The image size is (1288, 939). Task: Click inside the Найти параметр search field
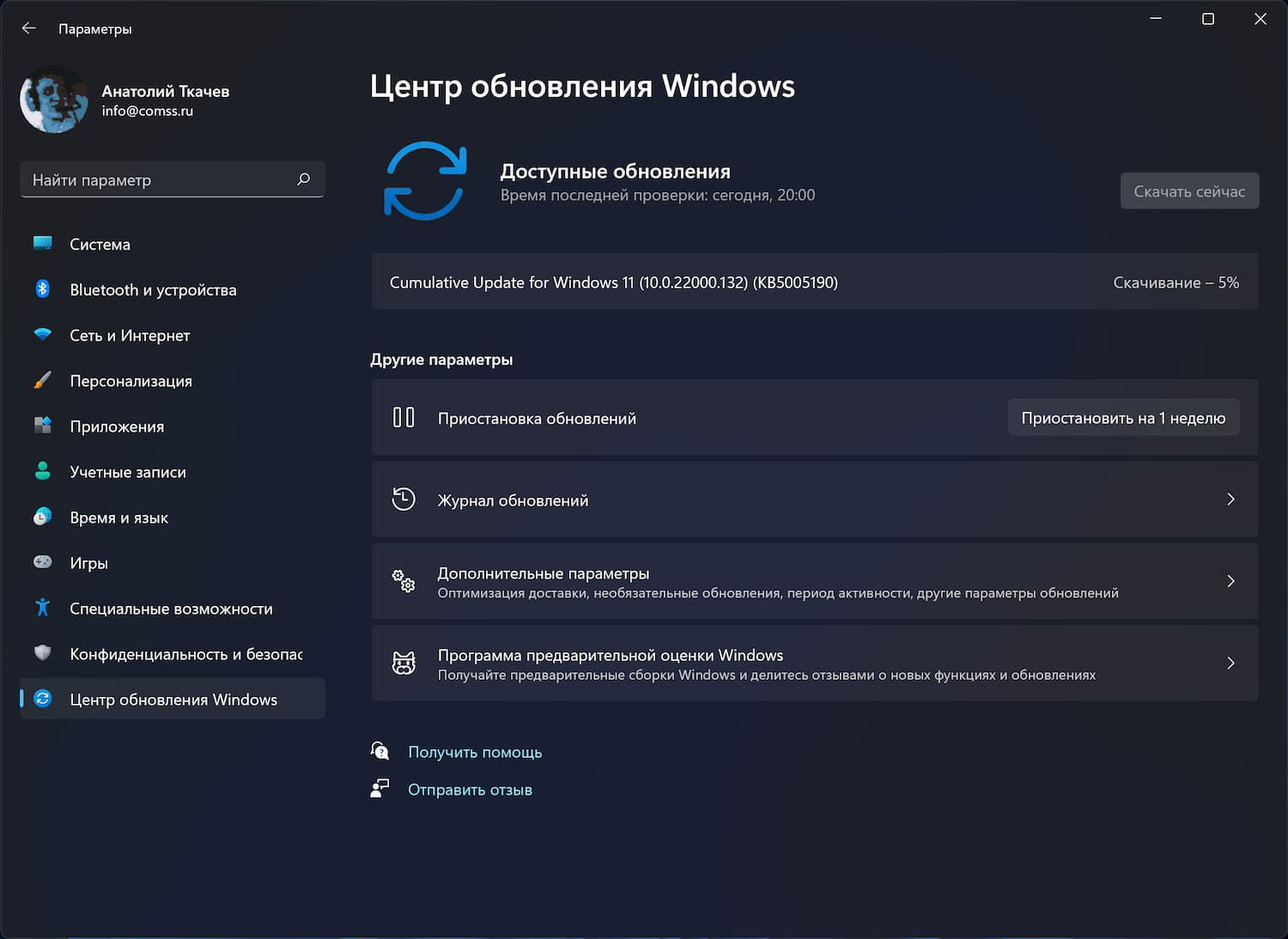pyautogui.click(x=155, y=179)
